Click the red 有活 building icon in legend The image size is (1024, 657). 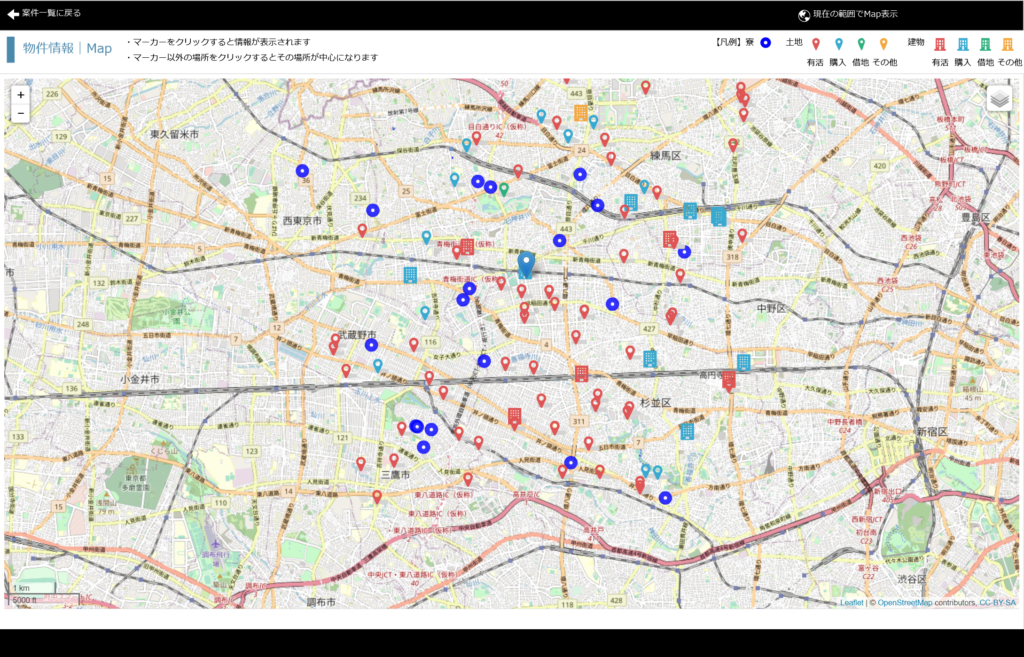[939, 44]
